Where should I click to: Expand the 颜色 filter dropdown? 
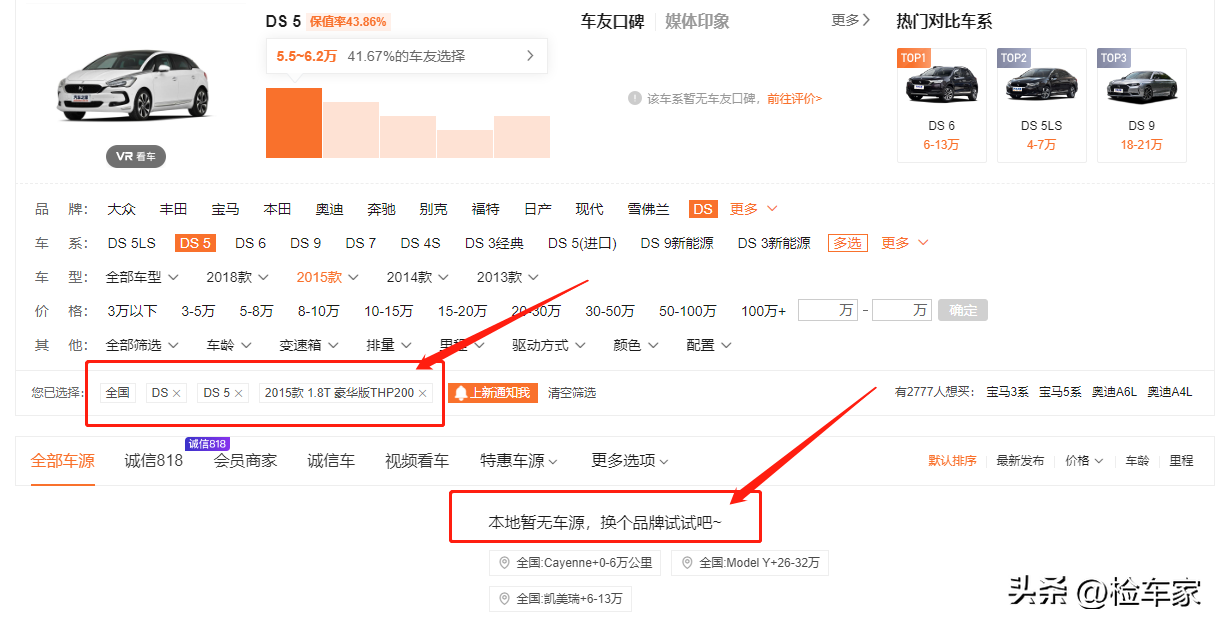[635, 345]
